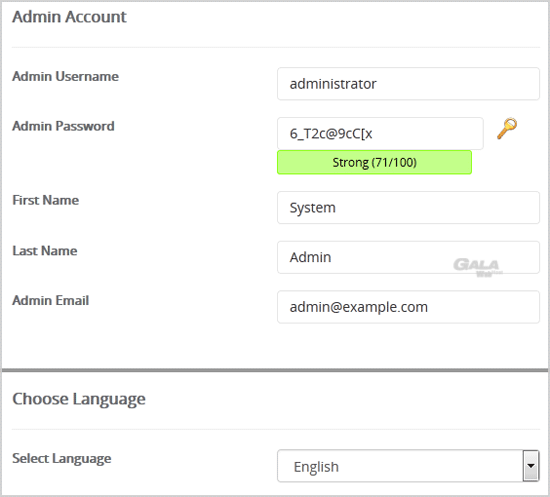The height and width of the screenshot is (497, 550).
Task: Click the Last Name label
Action: point(45,250)
